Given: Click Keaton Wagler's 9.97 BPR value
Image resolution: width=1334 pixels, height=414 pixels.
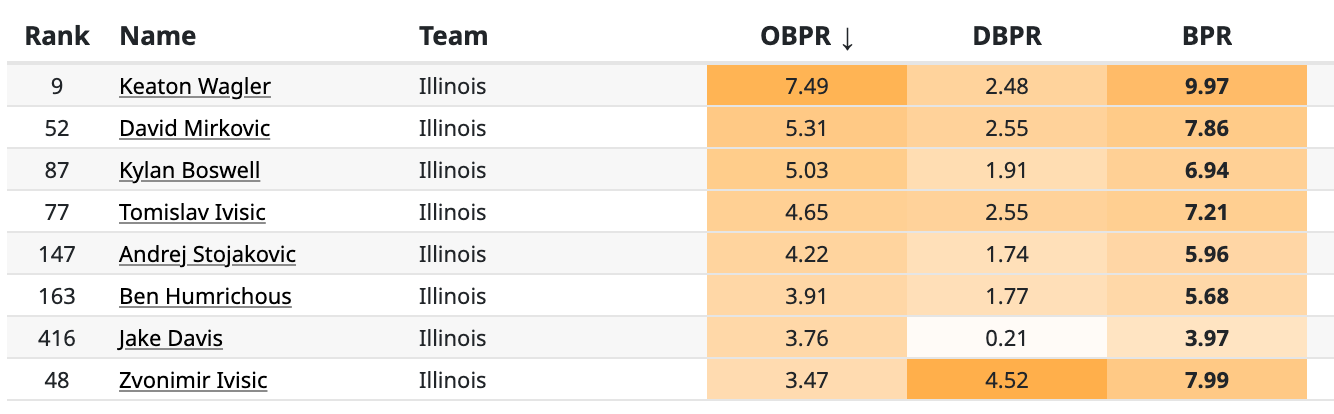Looking at the screenshot, I should click(1206, 86).
